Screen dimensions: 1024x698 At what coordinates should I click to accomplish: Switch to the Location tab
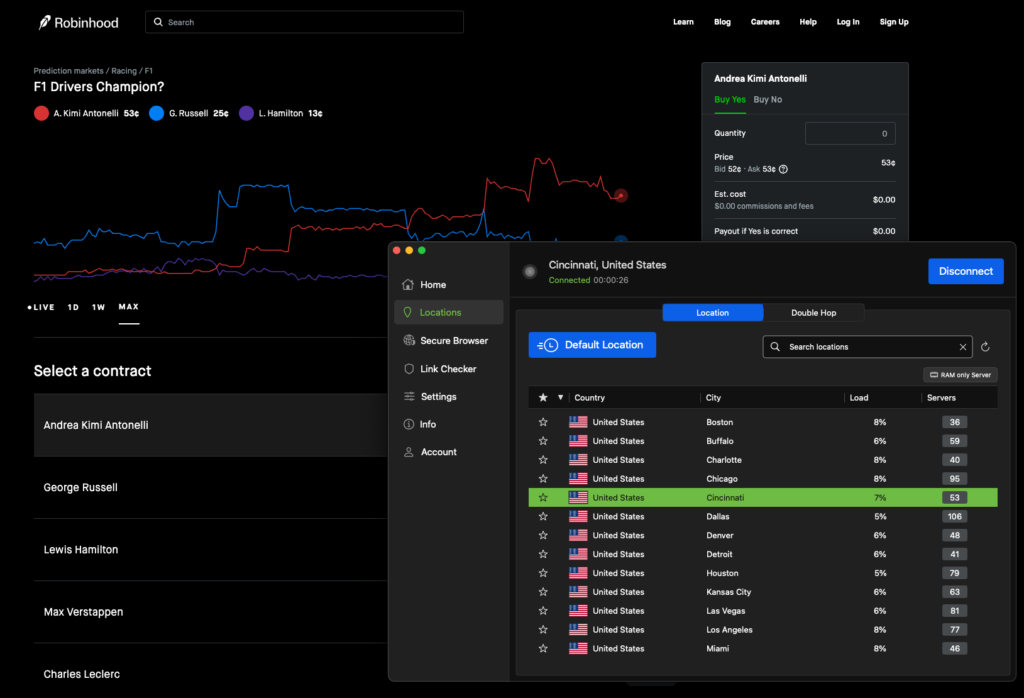(x=712, y=313)
